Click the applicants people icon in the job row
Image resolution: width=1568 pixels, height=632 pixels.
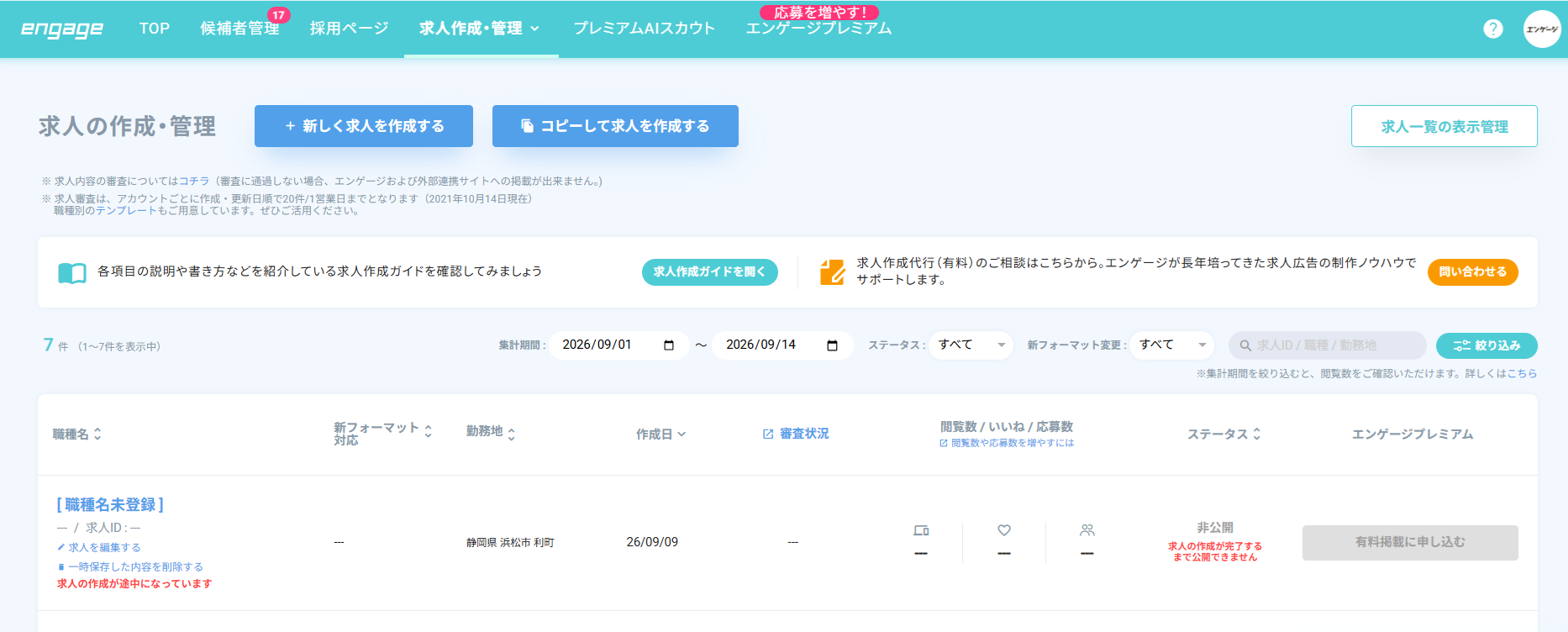click(1087, 530)
